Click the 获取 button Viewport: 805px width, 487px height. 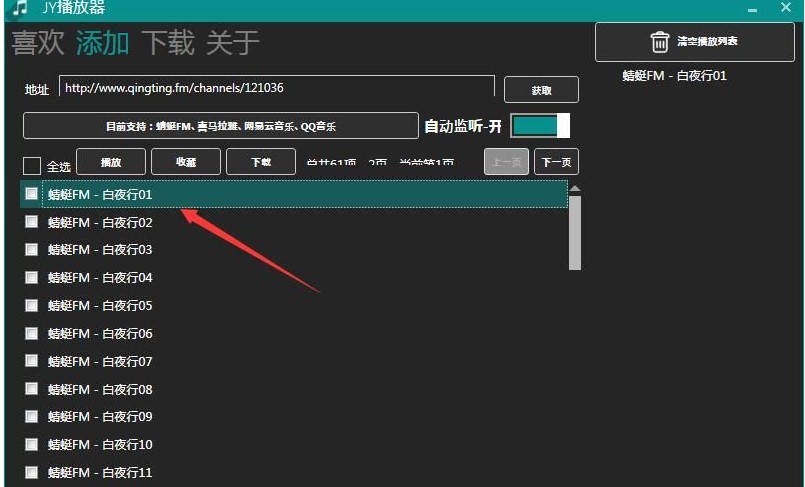tap(541, 90)
